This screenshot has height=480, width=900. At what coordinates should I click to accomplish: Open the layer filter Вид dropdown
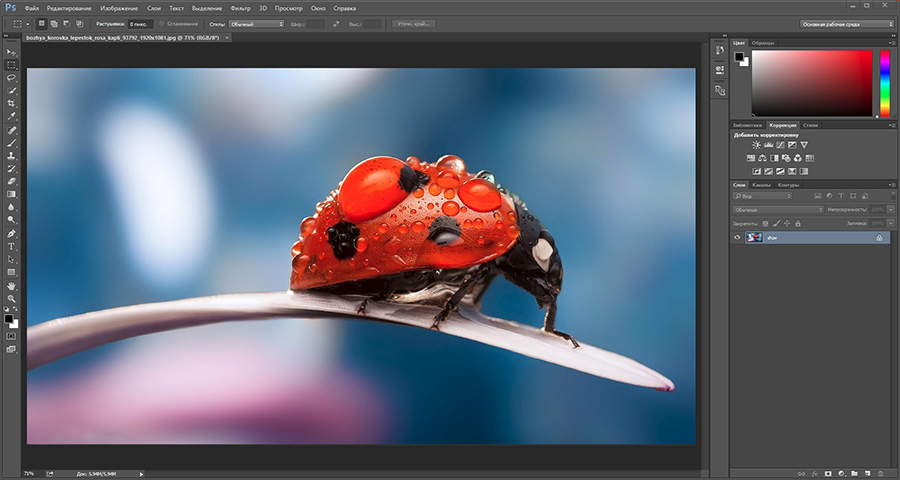coord(763,196)
